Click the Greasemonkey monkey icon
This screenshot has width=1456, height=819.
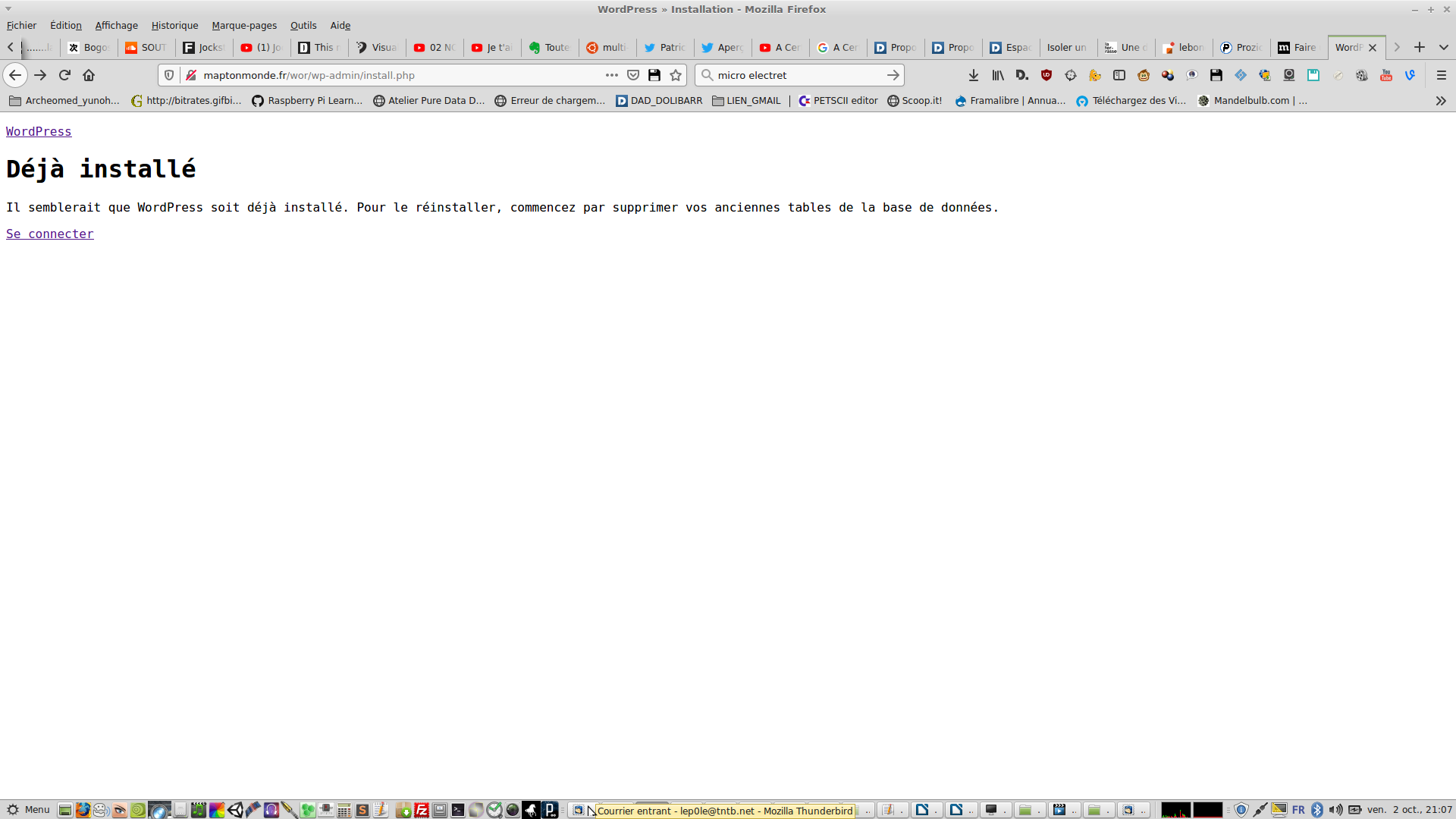[1144, 75]
